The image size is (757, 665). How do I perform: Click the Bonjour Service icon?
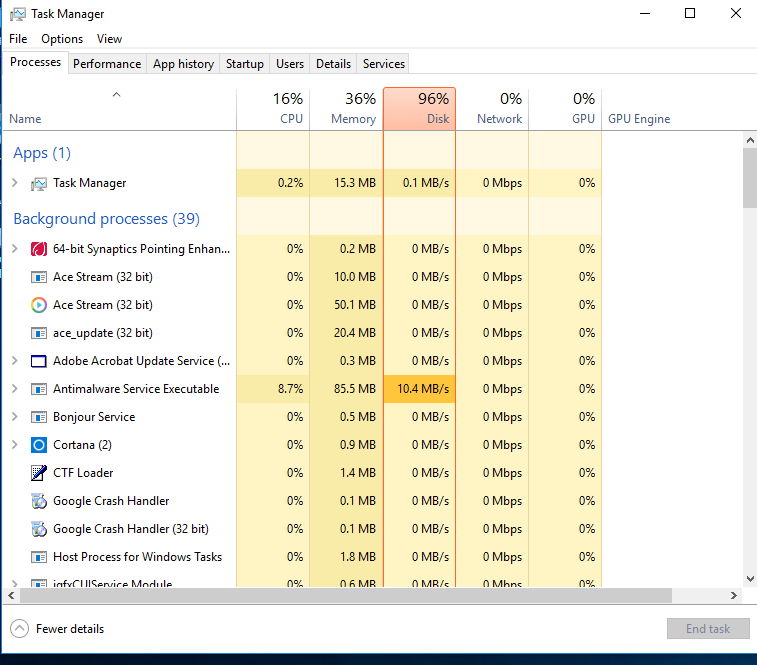[x=39, y=417]
